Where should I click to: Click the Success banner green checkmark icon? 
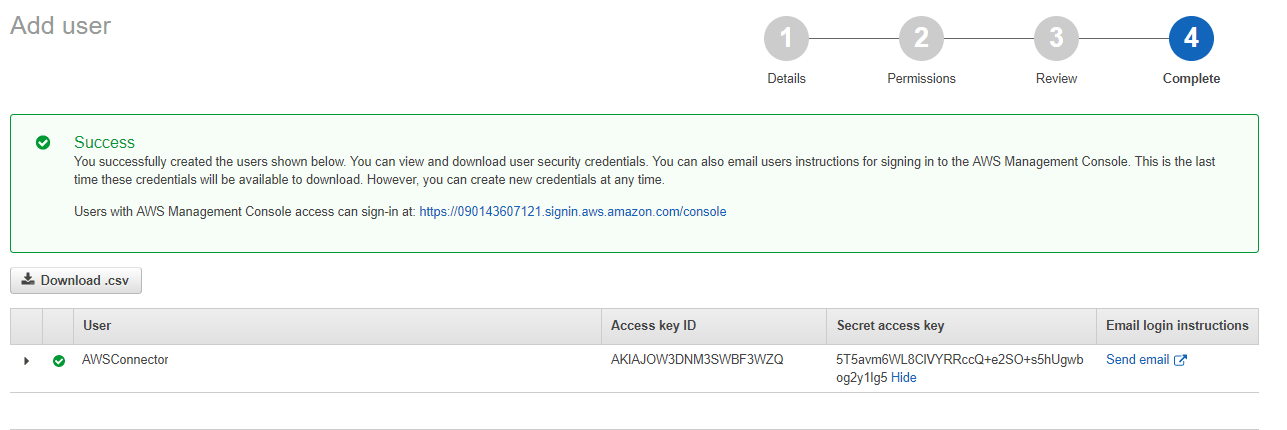tap(43, 143)
